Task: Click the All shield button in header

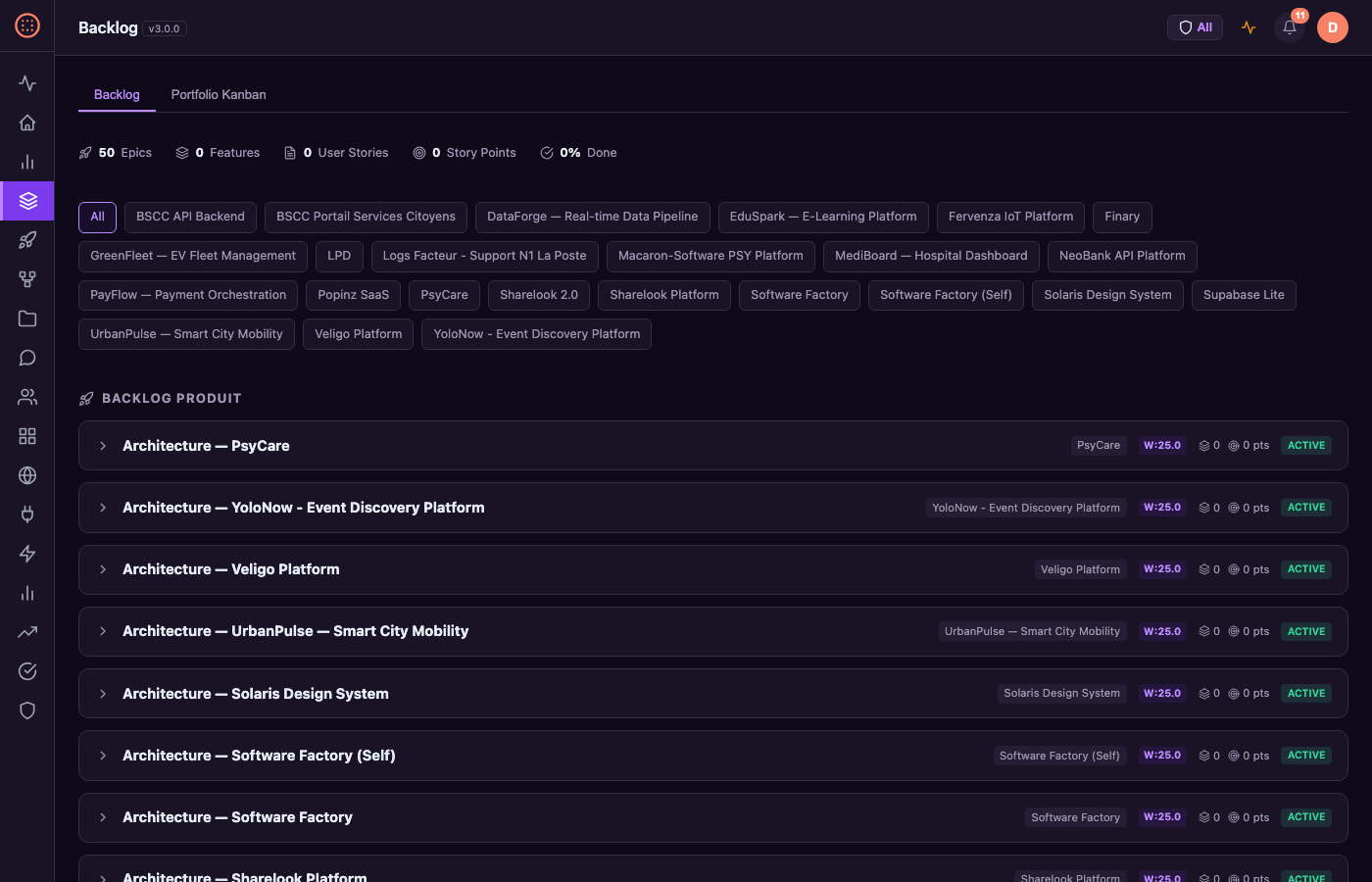Action: click(1195, 27)
